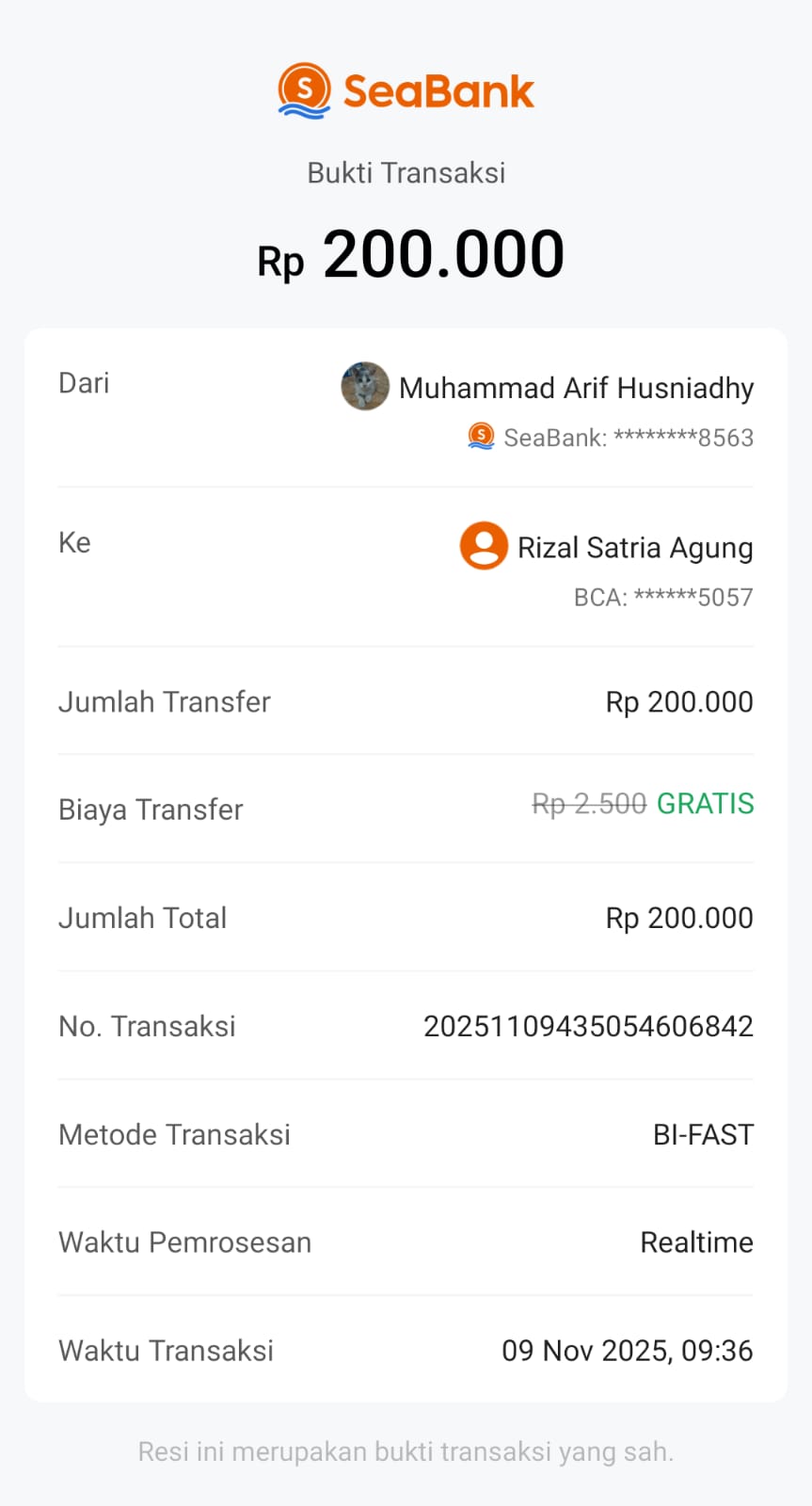The height and width of the screenshot is (1506, 812).
Task: Tap the sender's cat profile photo
Action: coord(365,386)
